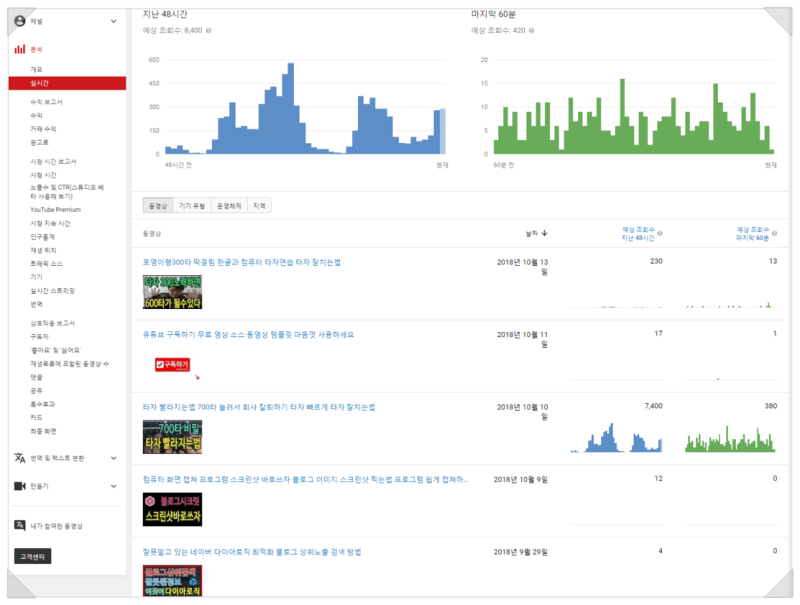Open 최종 화면 in the sidebar
Viewport: 800px width, 605px height.
coord(43,432)
